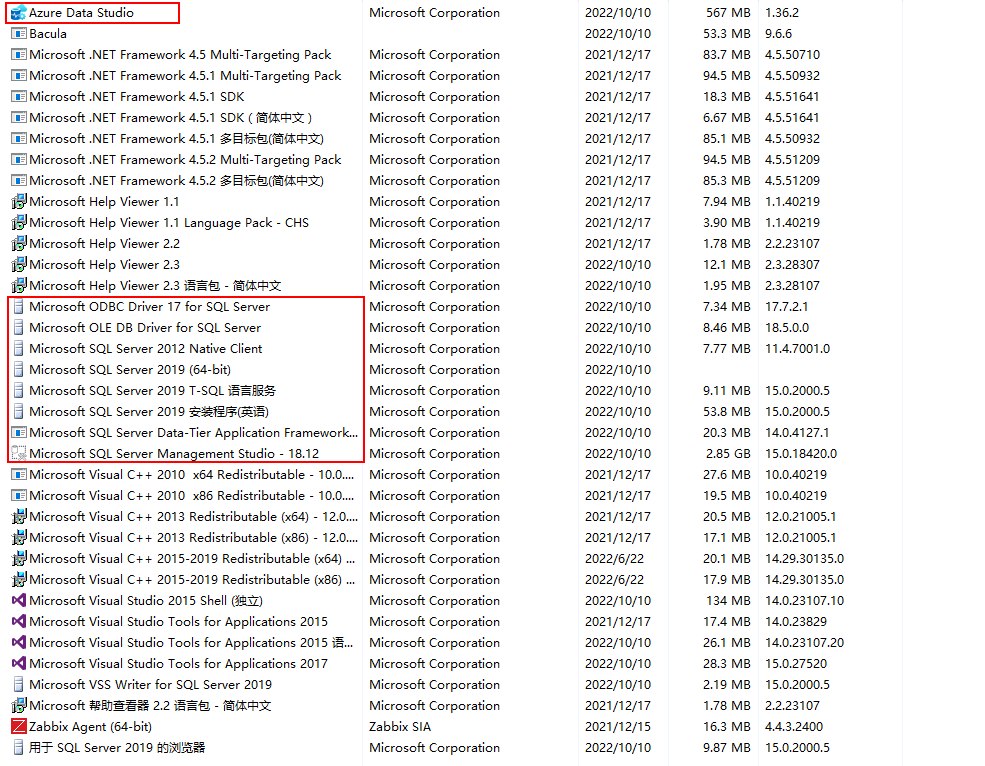The width and height of the screenshot is (985, 766).
Task: Select Microsoft SQL Server 2019 安装程序(英语)
Action: point(149,412)
